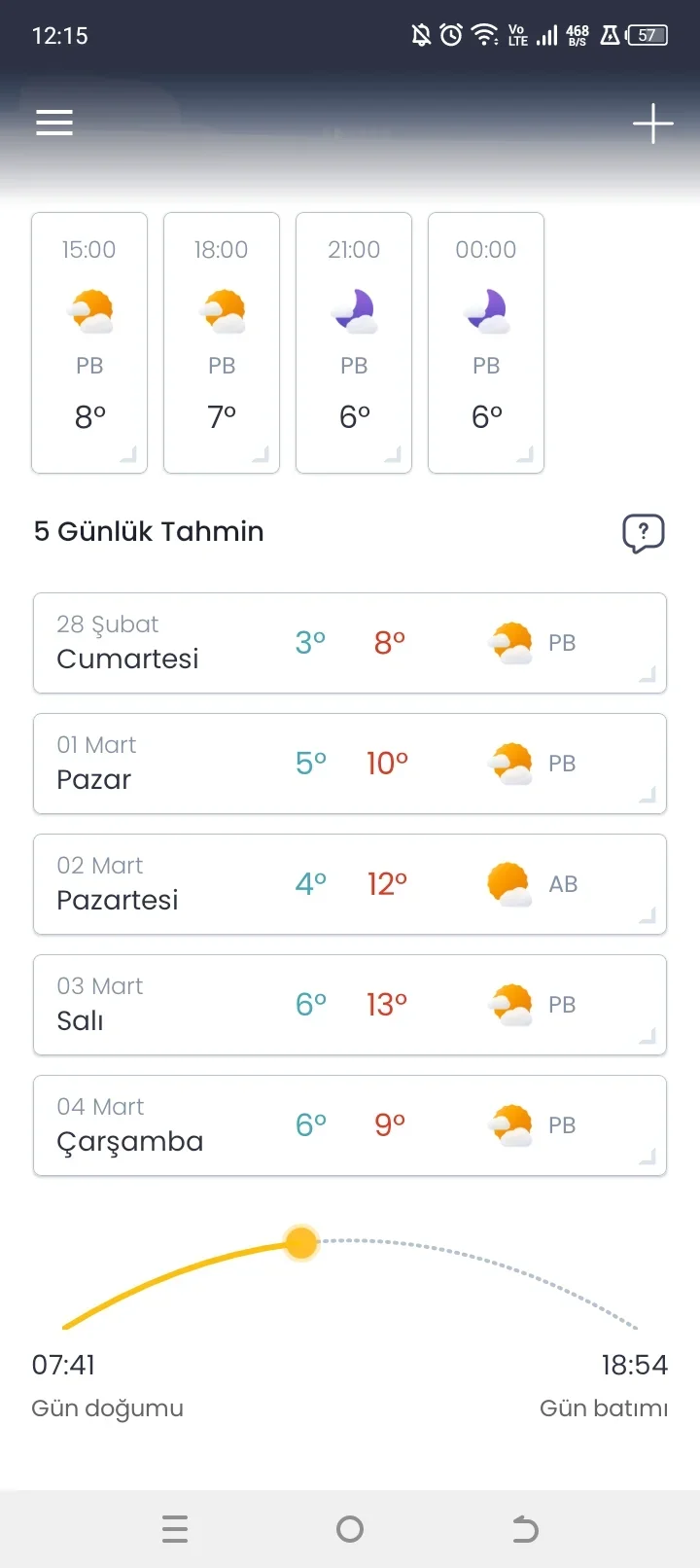Tap the Pazartesi sunny weather icon
Screen dimensions: 700x1568
(x=508, y=884)
